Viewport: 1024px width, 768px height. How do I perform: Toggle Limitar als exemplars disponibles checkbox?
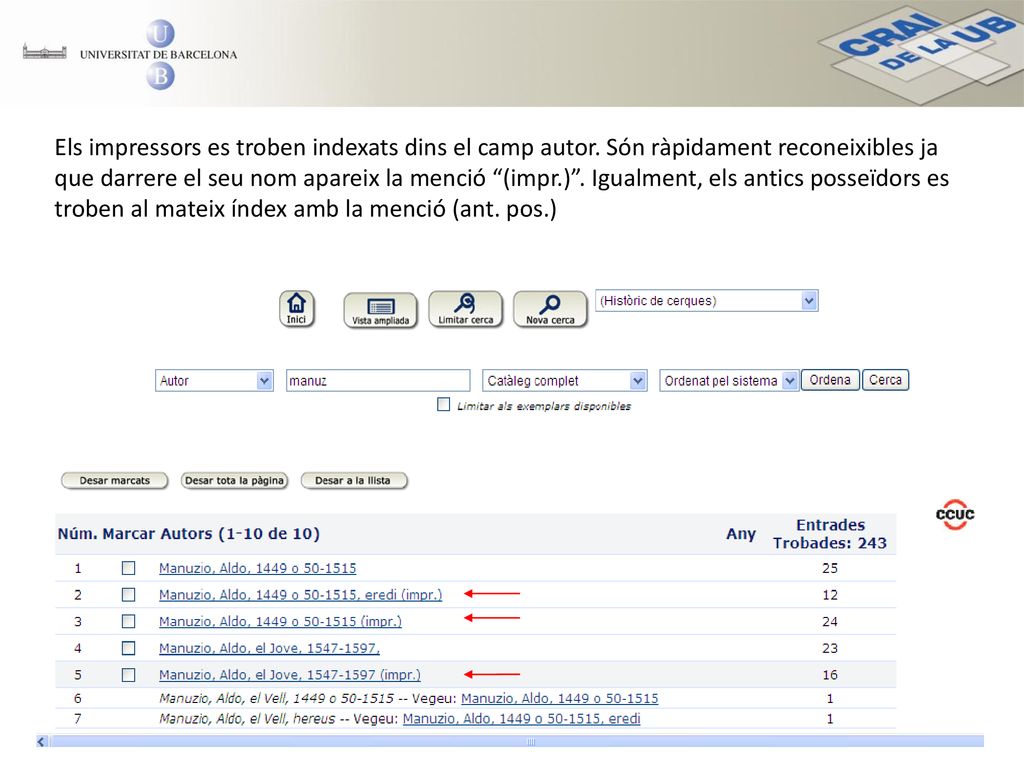[x=443, y=404]
